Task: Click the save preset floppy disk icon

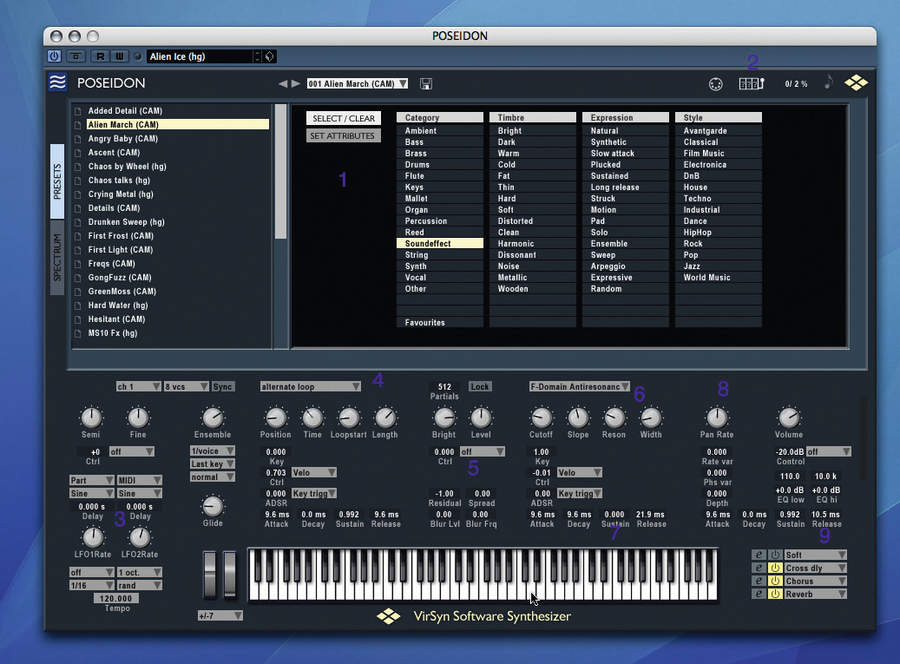Action: (427, 84)
